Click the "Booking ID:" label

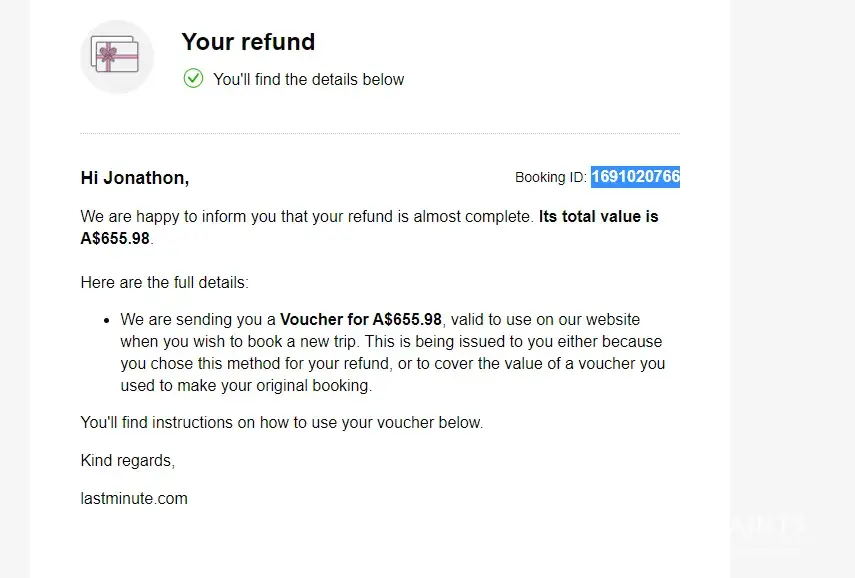(x=550, y=178)
